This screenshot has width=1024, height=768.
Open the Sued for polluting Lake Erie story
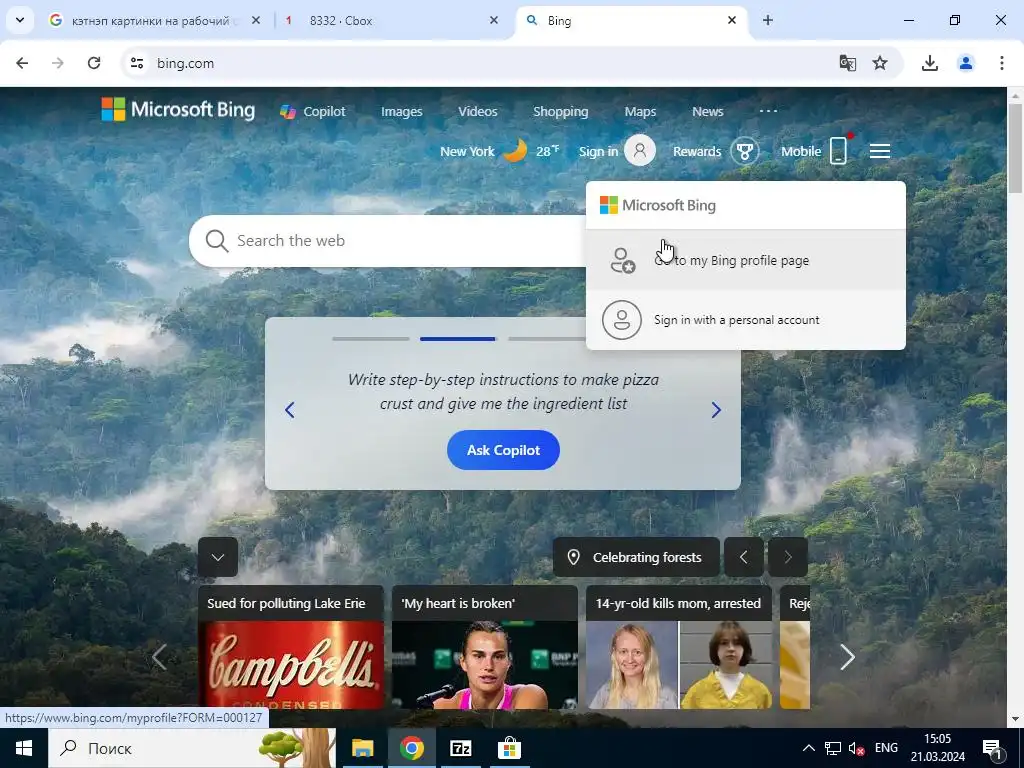(291, 647)
